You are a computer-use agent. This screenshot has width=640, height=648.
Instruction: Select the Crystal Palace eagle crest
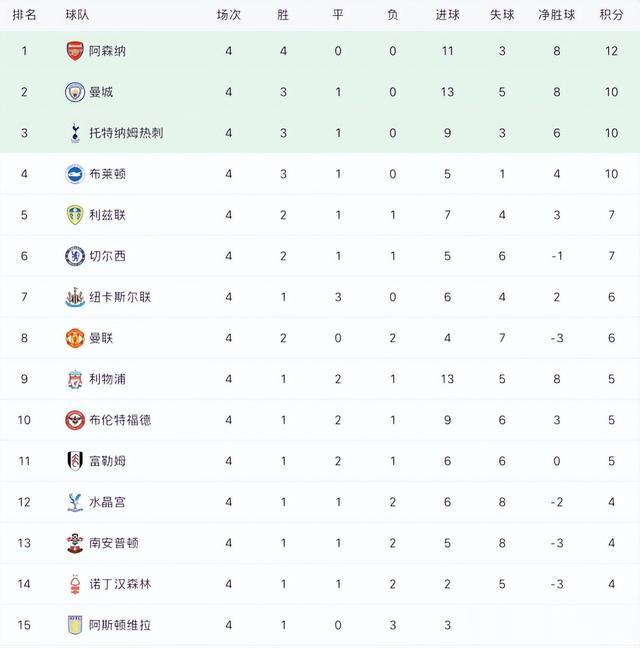pyautogui.click(x=75, y=502)
